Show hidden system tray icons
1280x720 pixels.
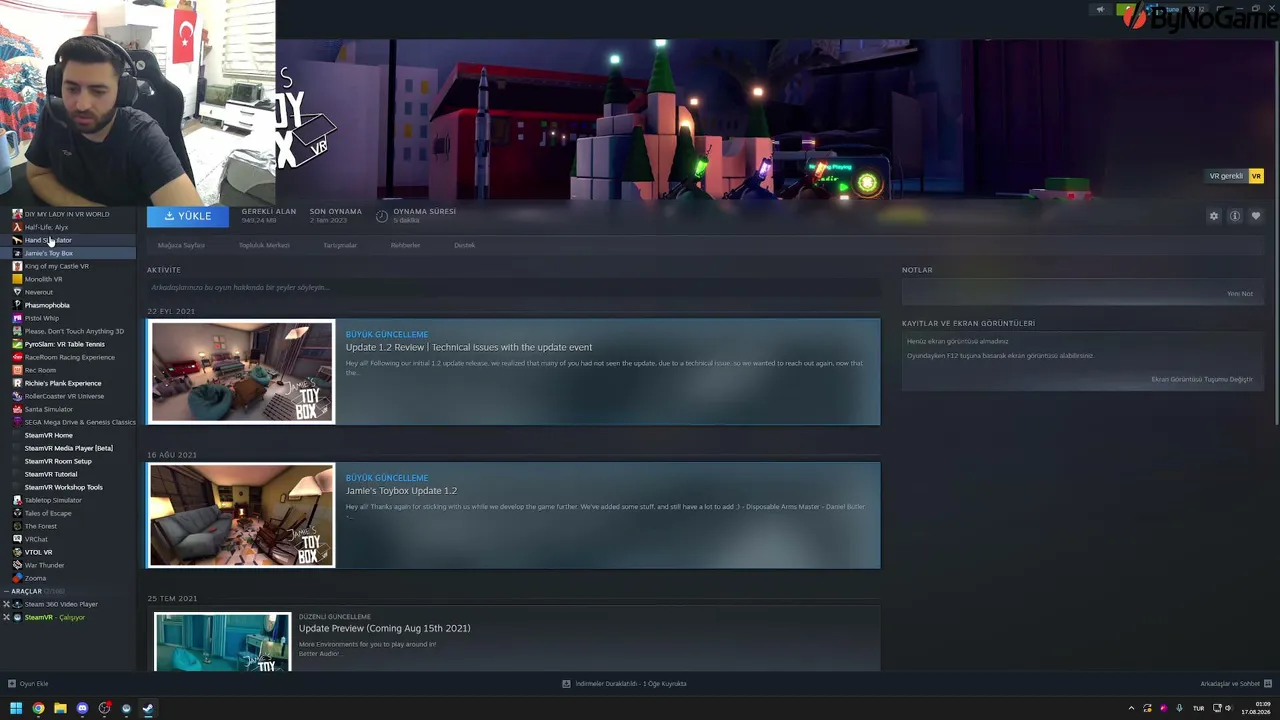1131,709
